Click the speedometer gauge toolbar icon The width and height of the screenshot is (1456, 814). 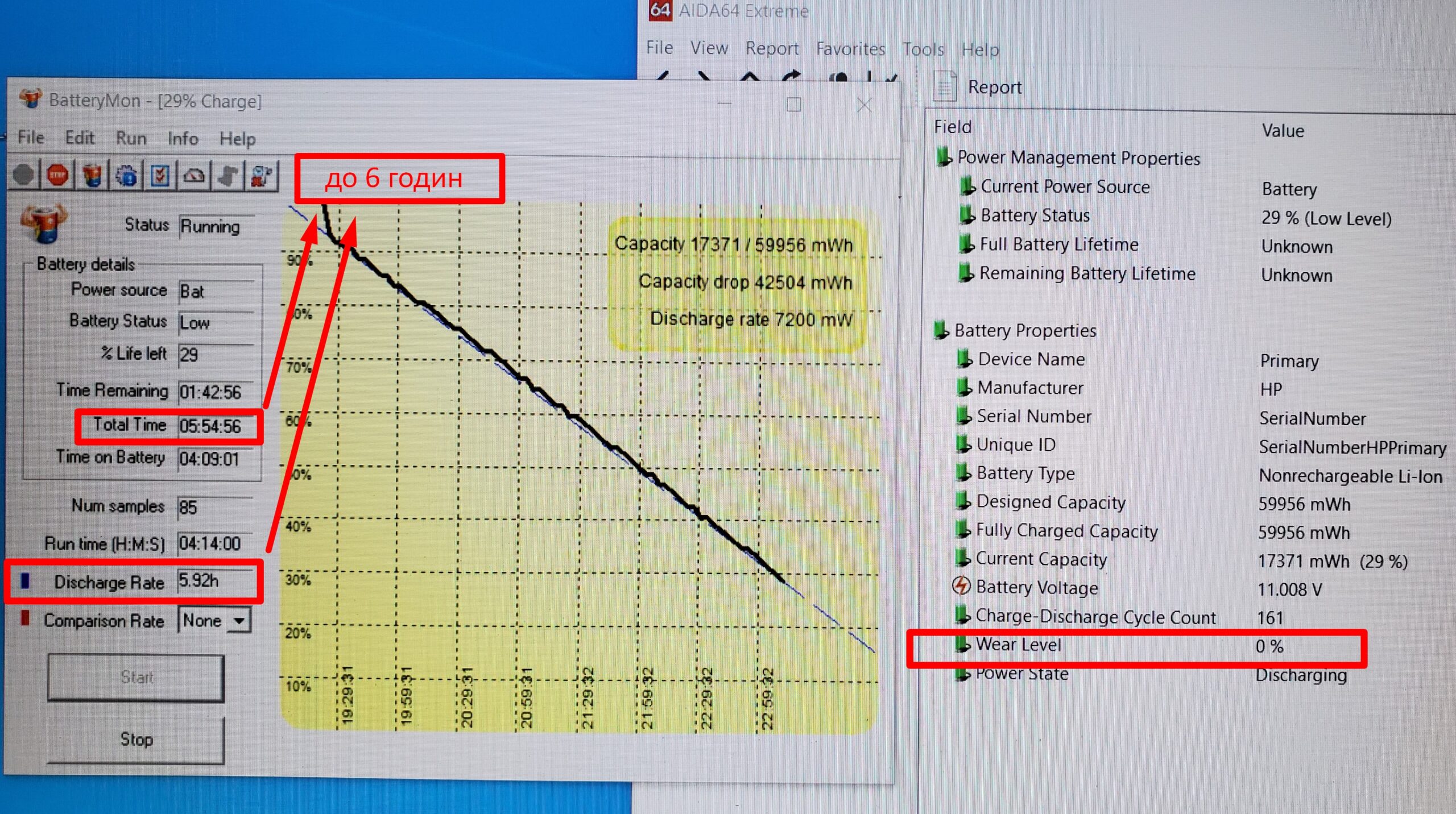pyautogui.click(x=194, y=176)
